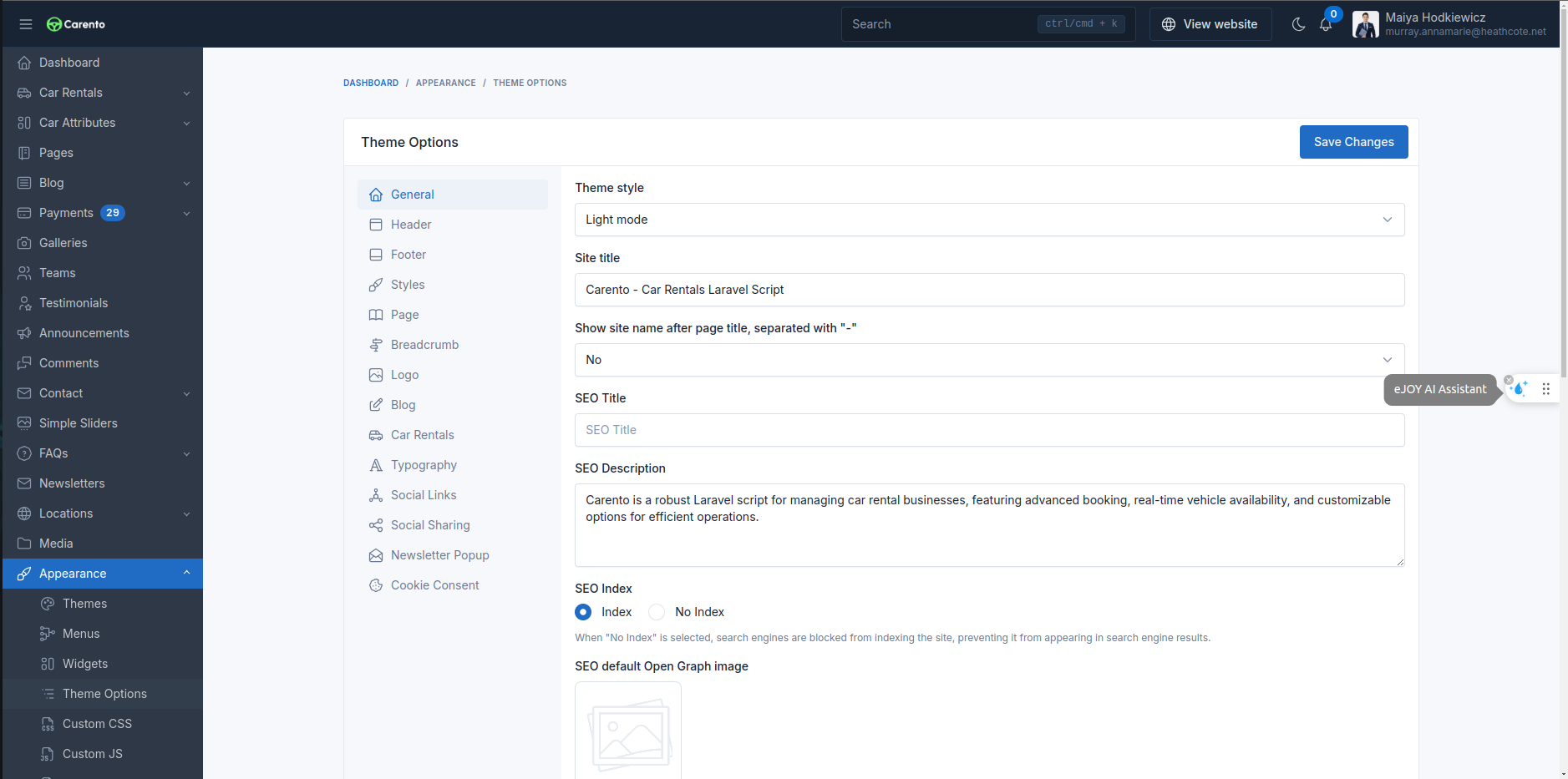The width and height of the screenshot is (1568, 779).
Task: Click the globe icon in View website
Action: pos(1169,24)
